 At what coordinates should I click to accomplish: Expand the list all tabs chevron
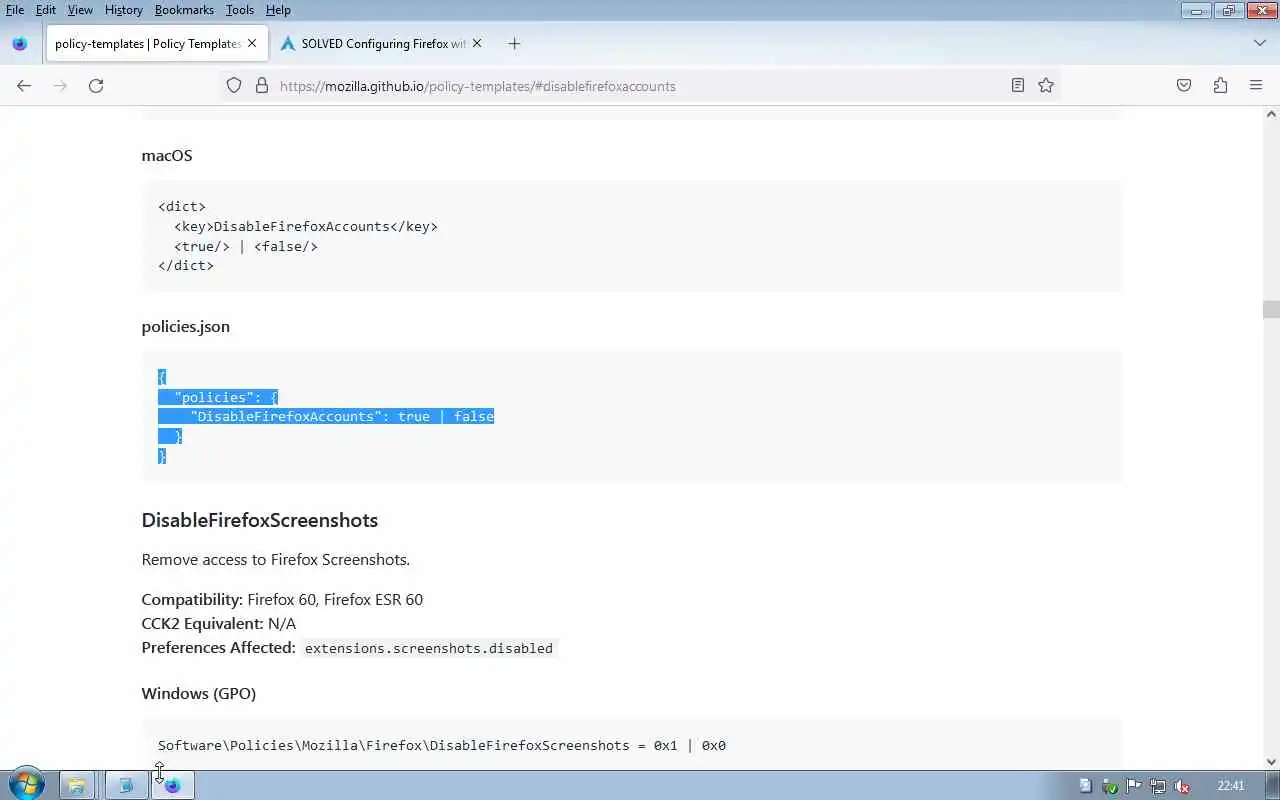(x=1259, y=44)
